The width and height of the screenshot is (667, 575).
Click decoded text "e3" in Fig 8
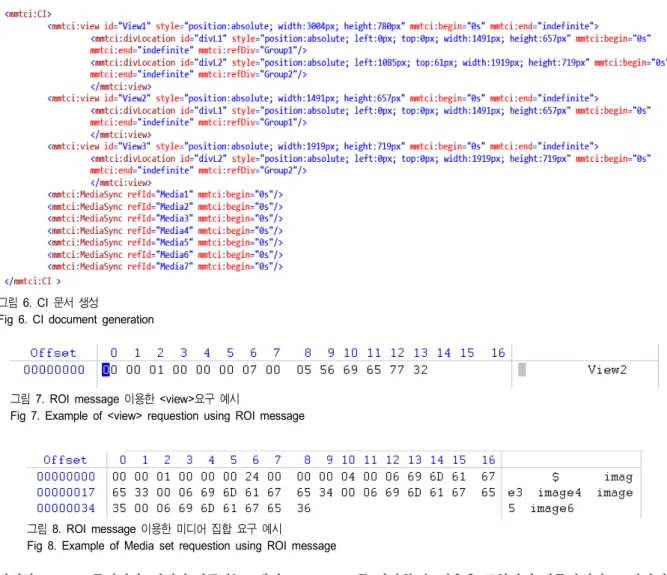click(515, 493)
